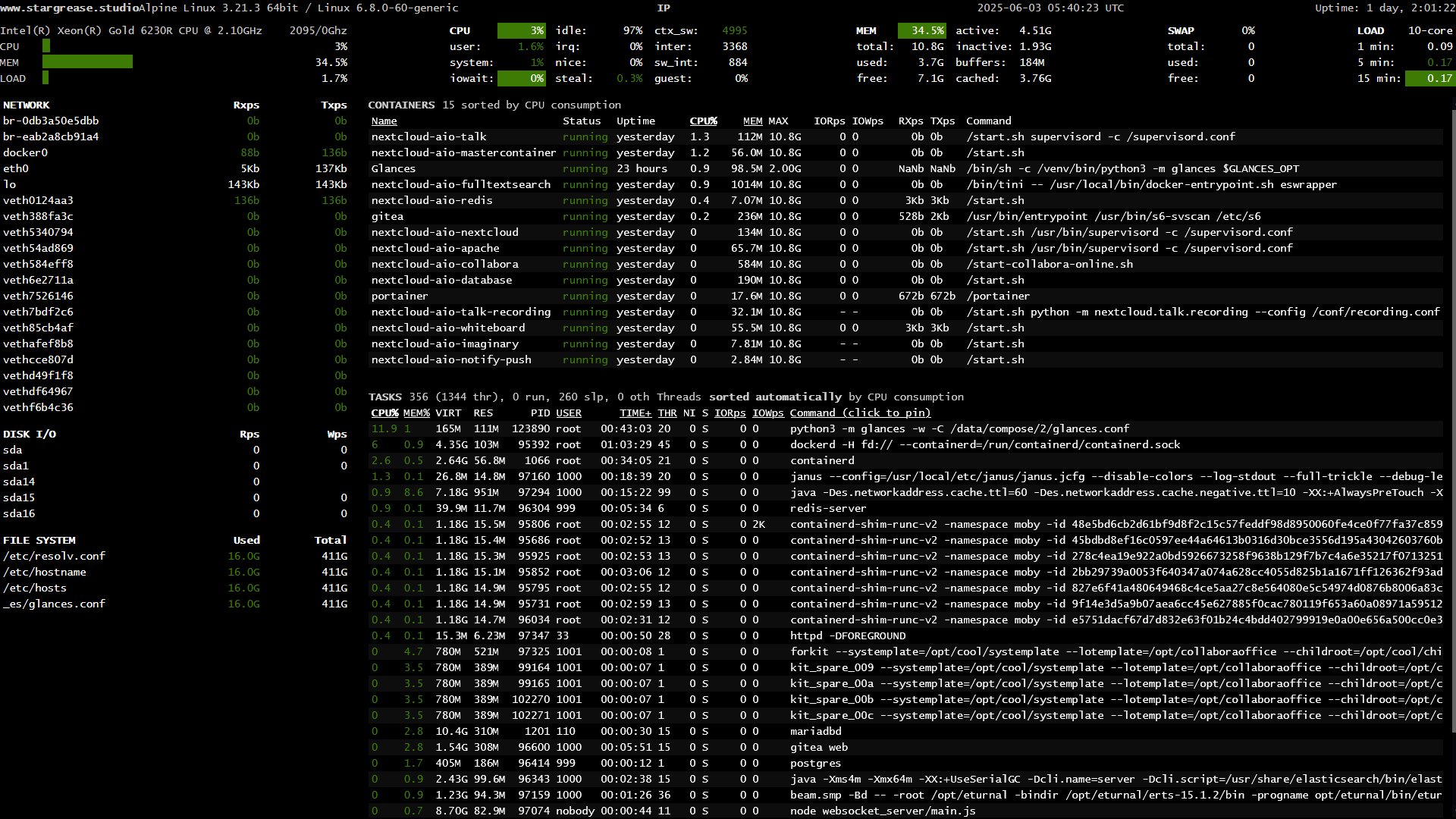
Task: Sort containers by MEM column header
Action: [752, 121]
